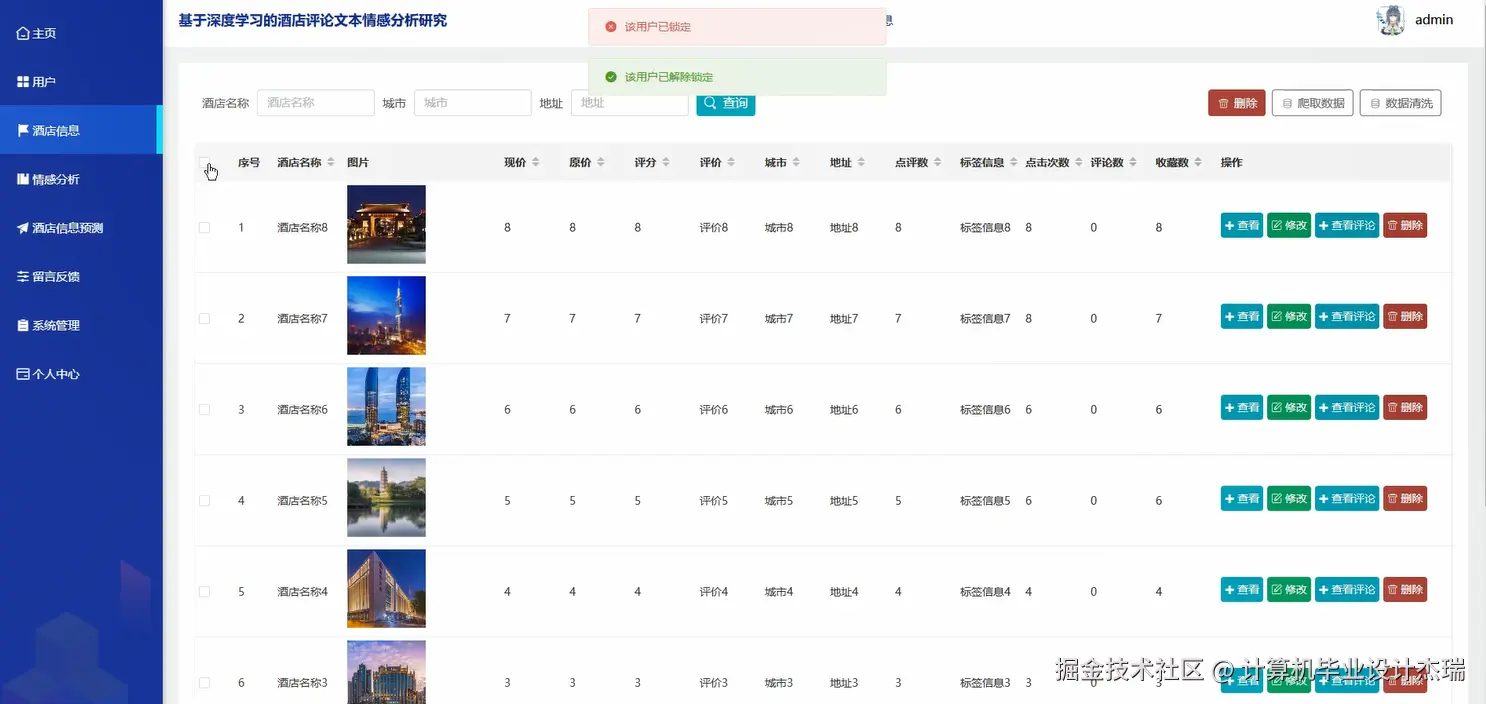Click the red 删除 button above table
This screenshot has width=1486, height=704.
1237,103
